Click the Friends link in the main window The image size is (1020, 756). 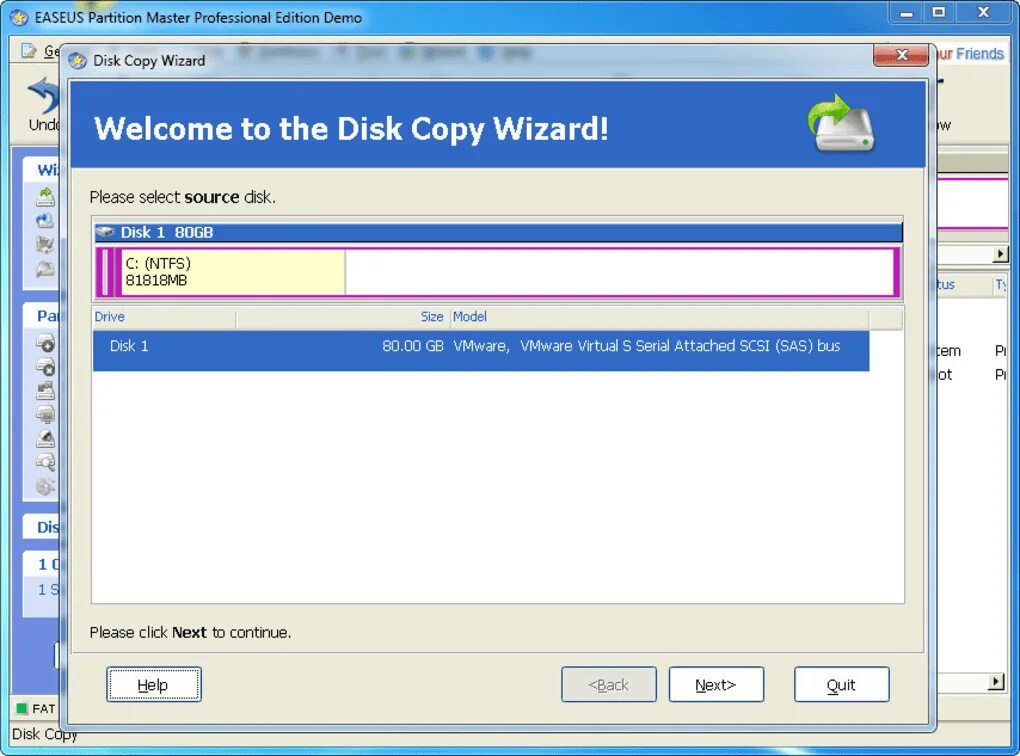coord(979,53)
